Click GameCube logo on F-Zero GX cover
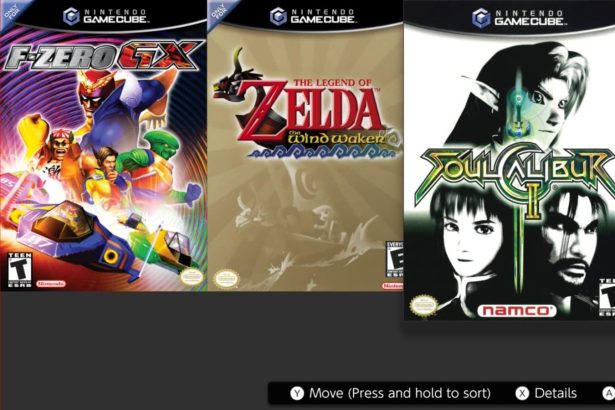This screenshot has width=615, height=410. point(105,16)
